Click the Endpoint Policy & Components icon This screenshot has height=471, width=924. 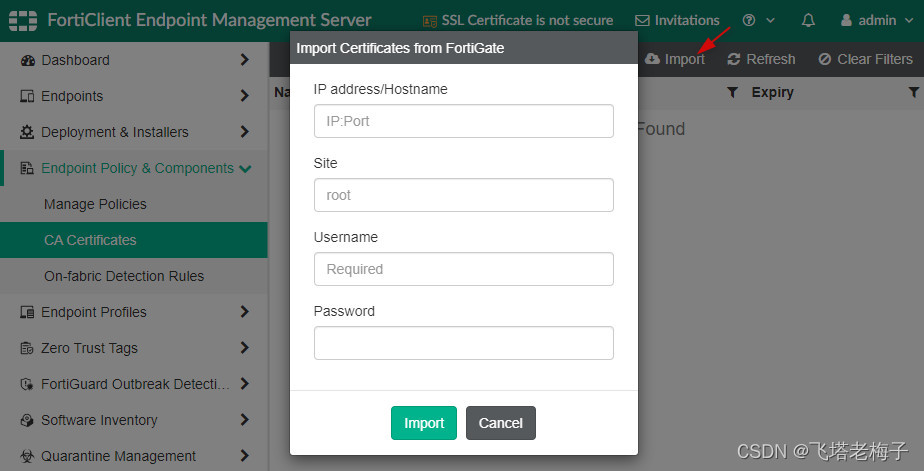click(x=27, y=168)
